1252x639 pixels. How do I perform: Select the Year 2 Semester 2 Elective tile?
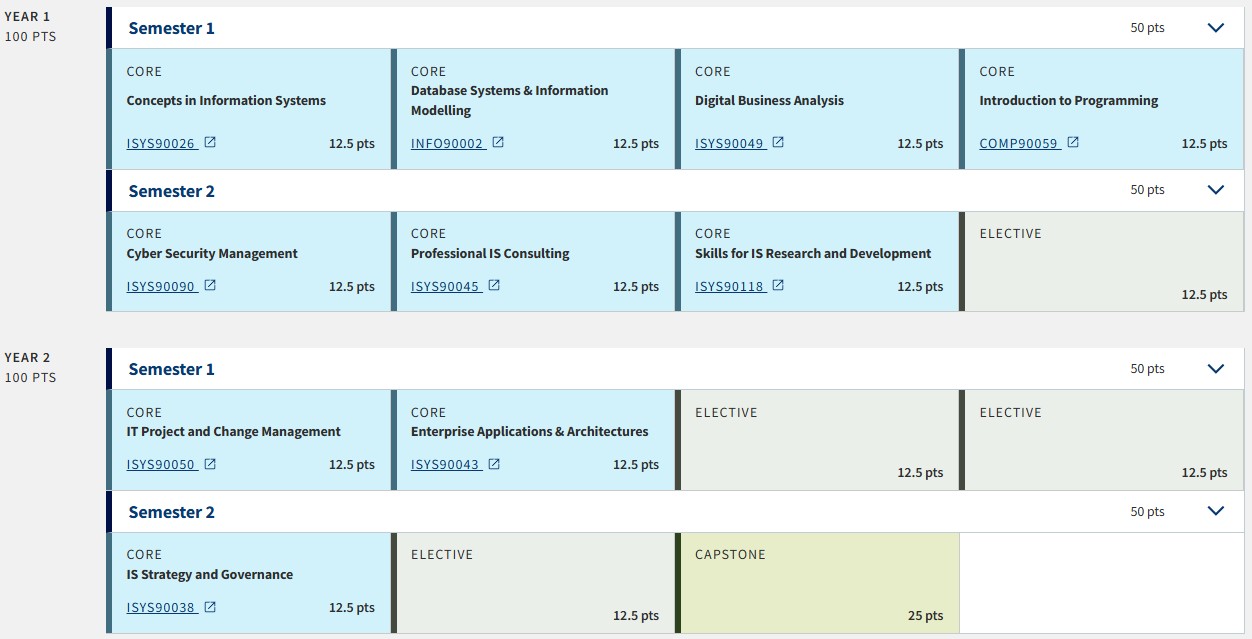[534, 583]
